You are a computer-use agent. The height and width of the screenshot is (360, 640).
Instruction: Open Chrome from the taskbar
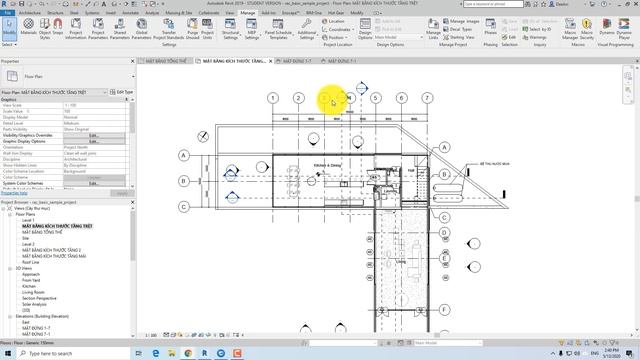[x=188, y=353]
